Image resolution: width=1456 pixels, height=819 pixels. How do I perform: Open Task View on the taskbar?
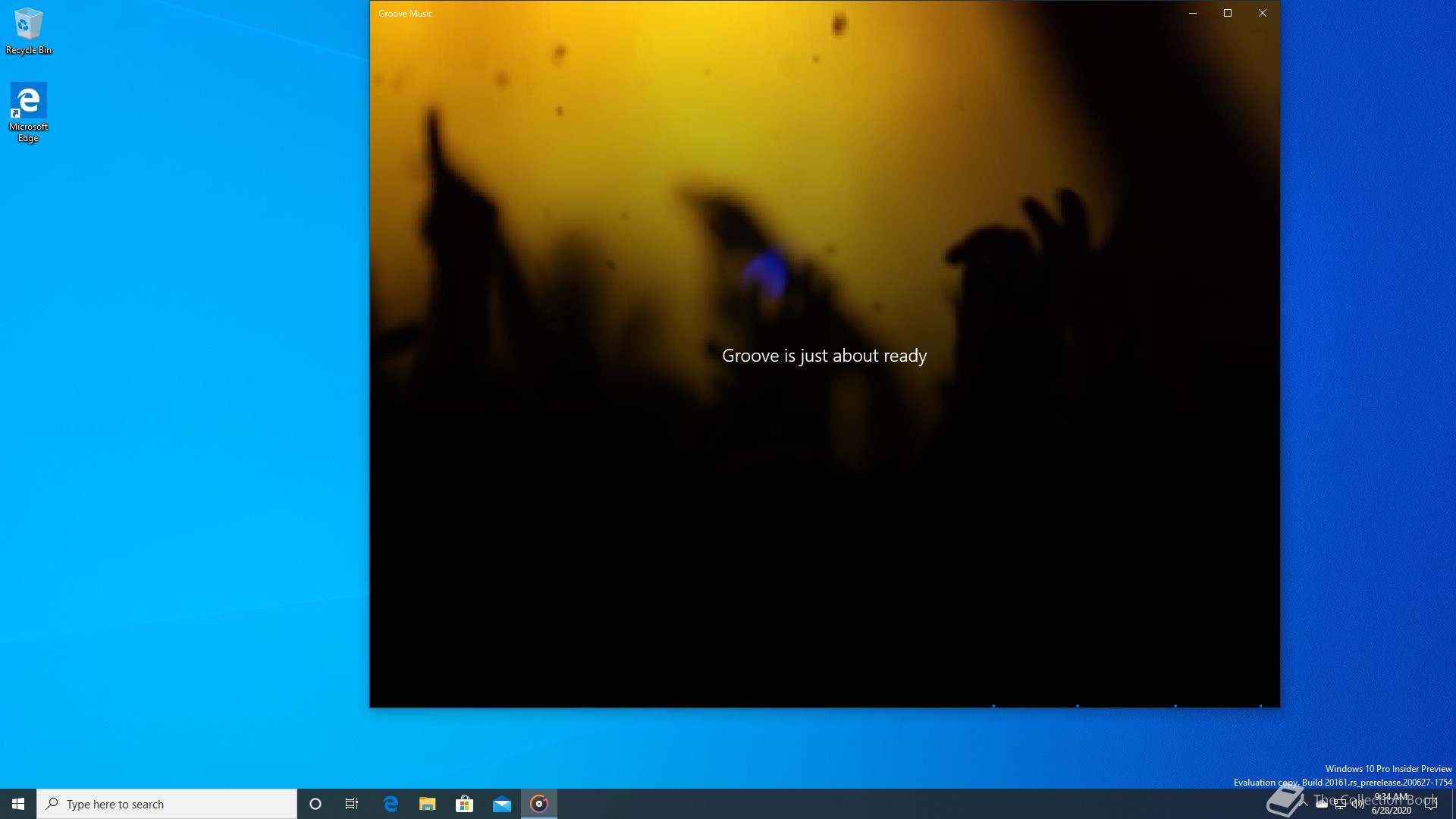(x=352, y=804)
